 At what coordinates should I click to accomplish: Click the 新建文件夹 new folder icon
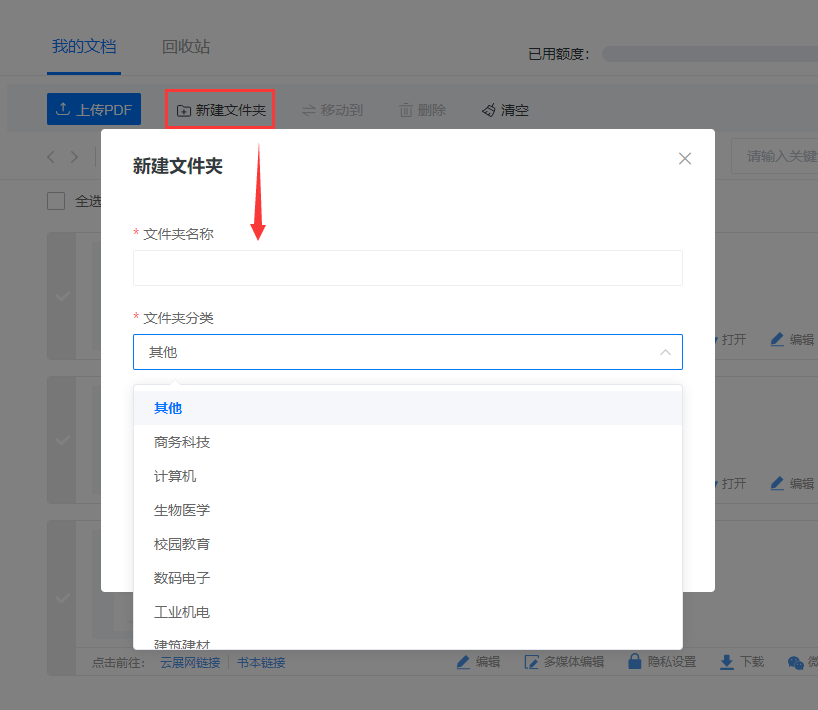click(x=183, y=110)
